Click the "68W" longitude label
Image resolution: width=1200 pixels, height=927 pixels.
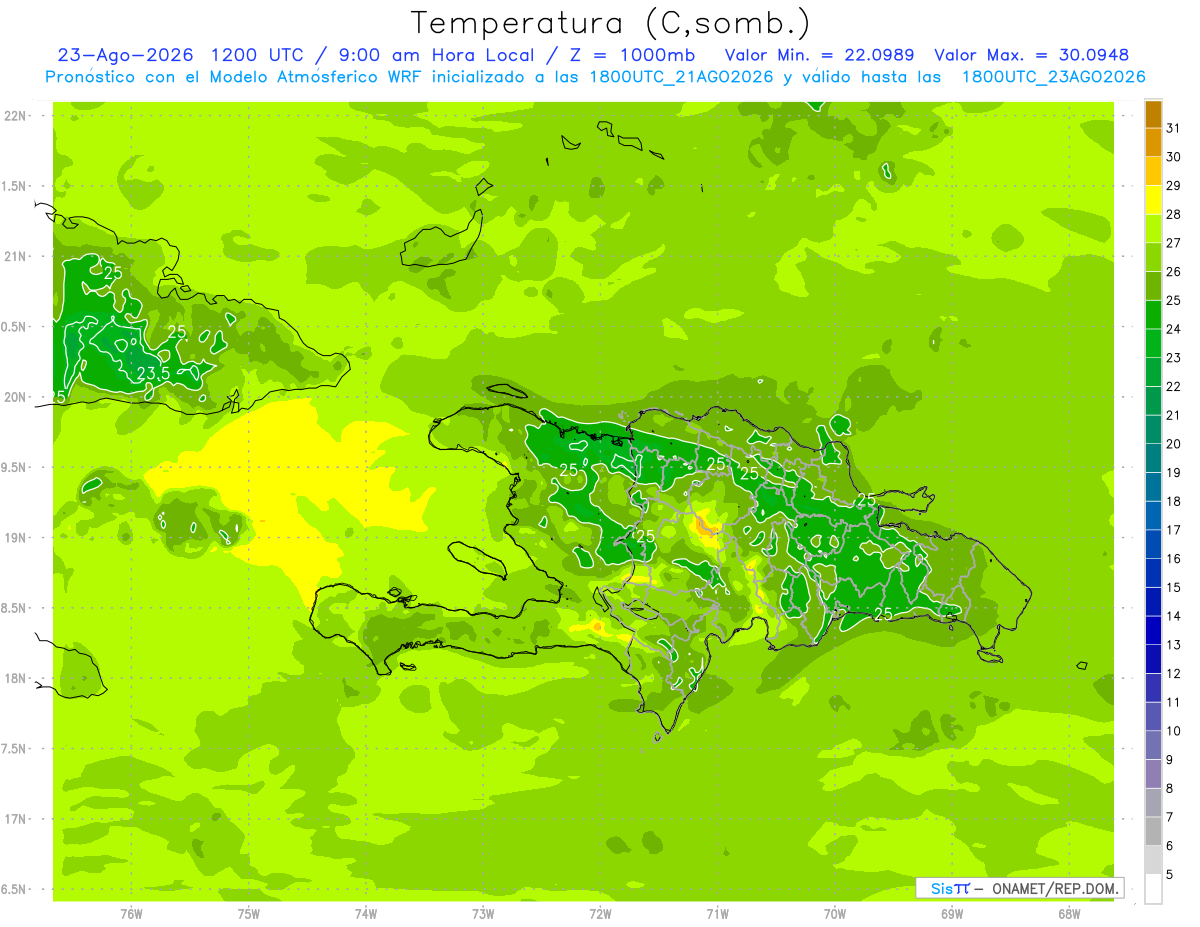coord(1069,914)
